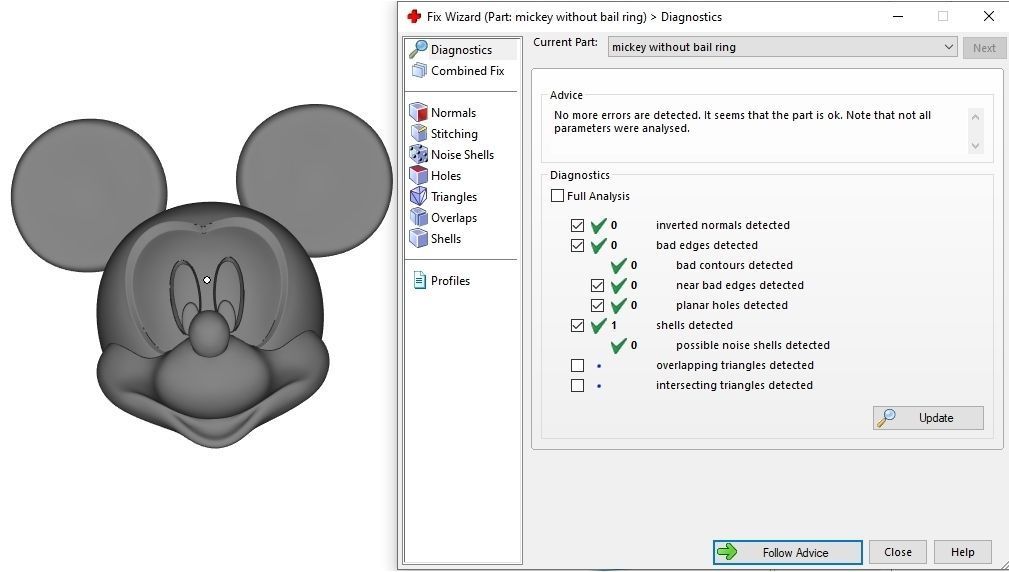This screenshot has width=1009, height=572.
Task: Click the 'shells detected' count value 1
Action: pyautogui.click(x=614, y=325)
